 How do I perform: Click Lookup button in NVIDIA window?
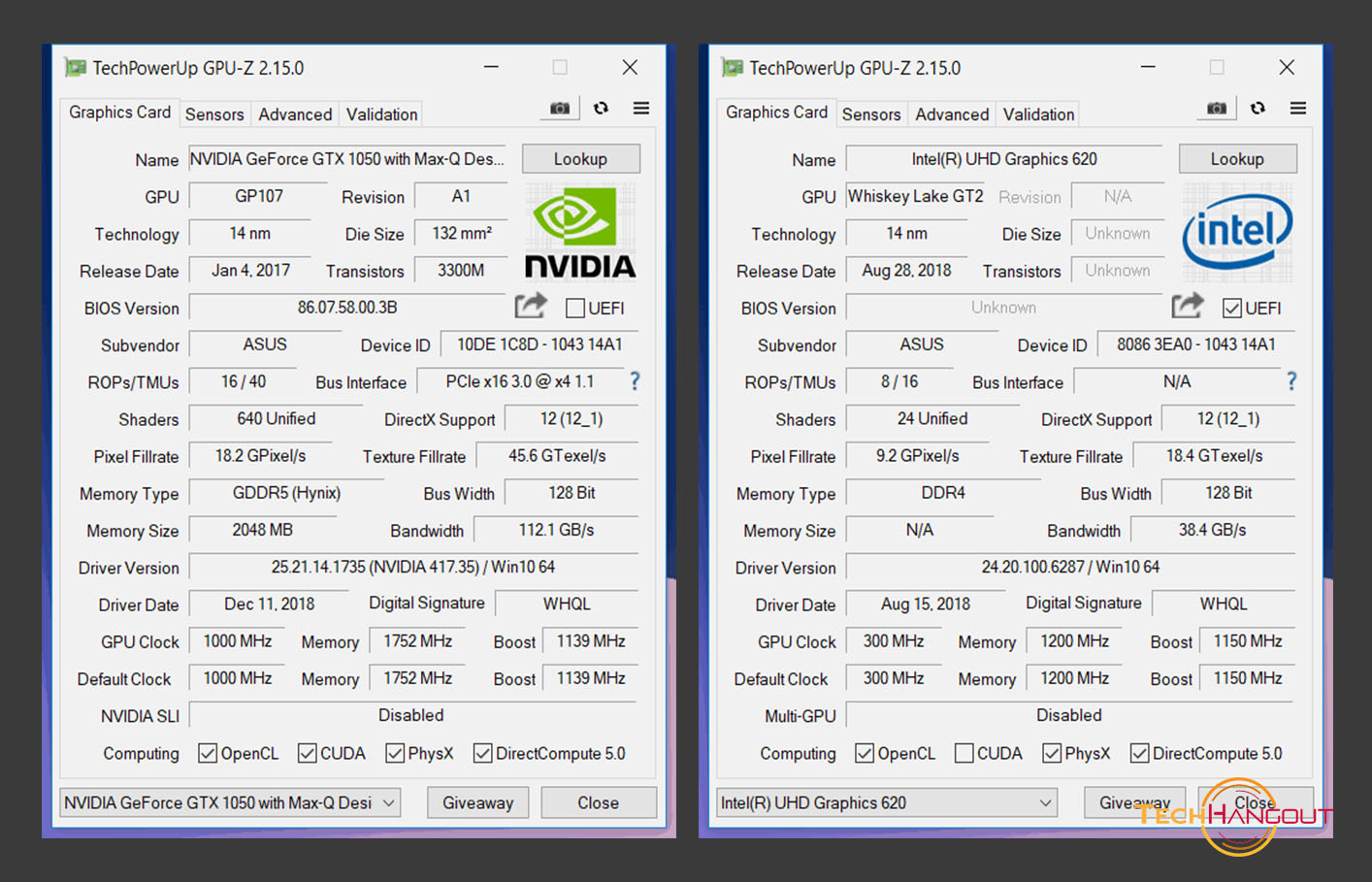click(580, 159)
